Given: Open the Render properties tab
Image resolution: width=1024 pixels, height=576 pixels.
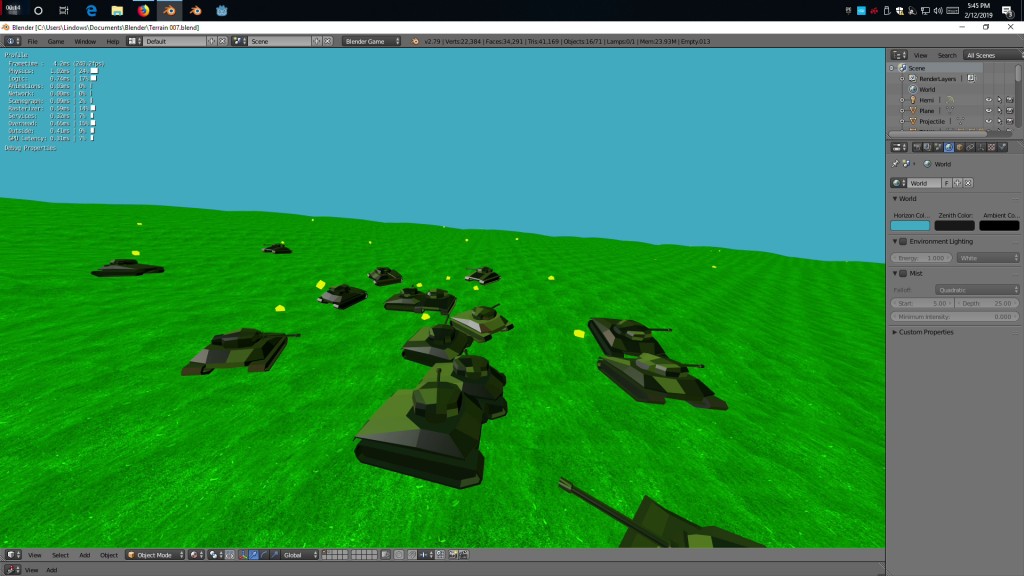Looking at the screenshot, I should pyautogui.click(x=917, y=147).
